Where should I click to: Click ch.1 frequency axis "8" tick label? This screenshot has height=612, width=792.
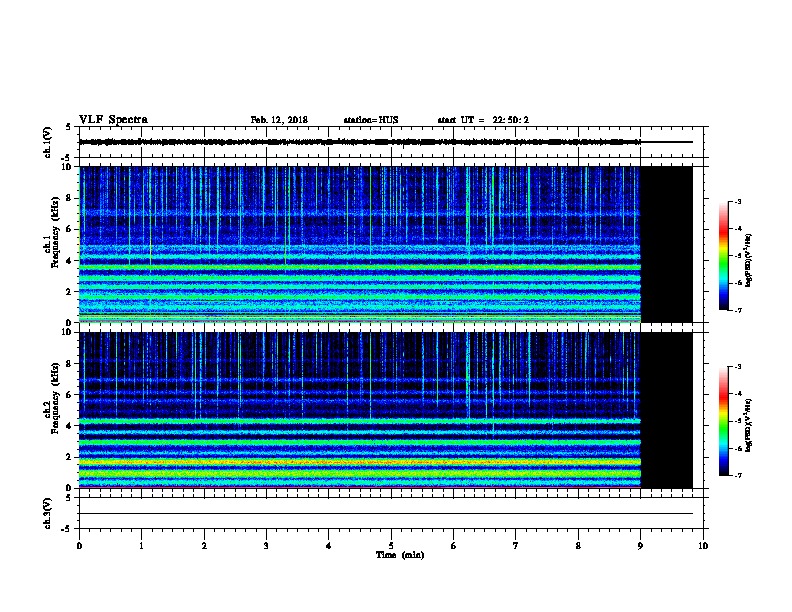(69, 198)
